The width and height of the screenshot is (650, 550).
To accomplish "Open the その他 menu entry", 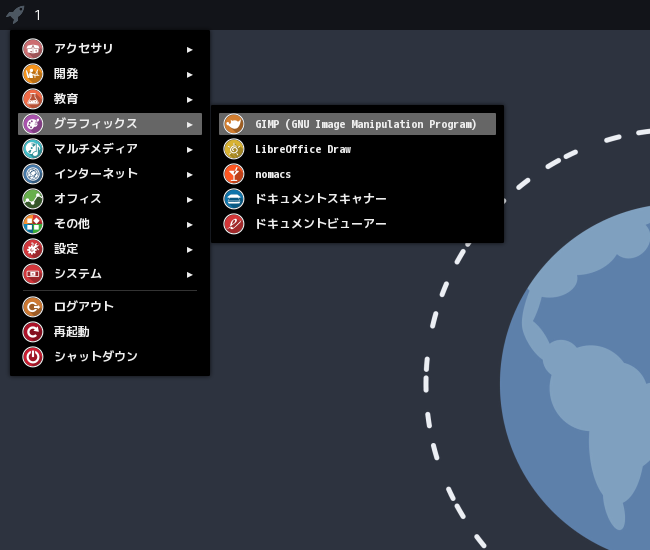I will 110,224.
